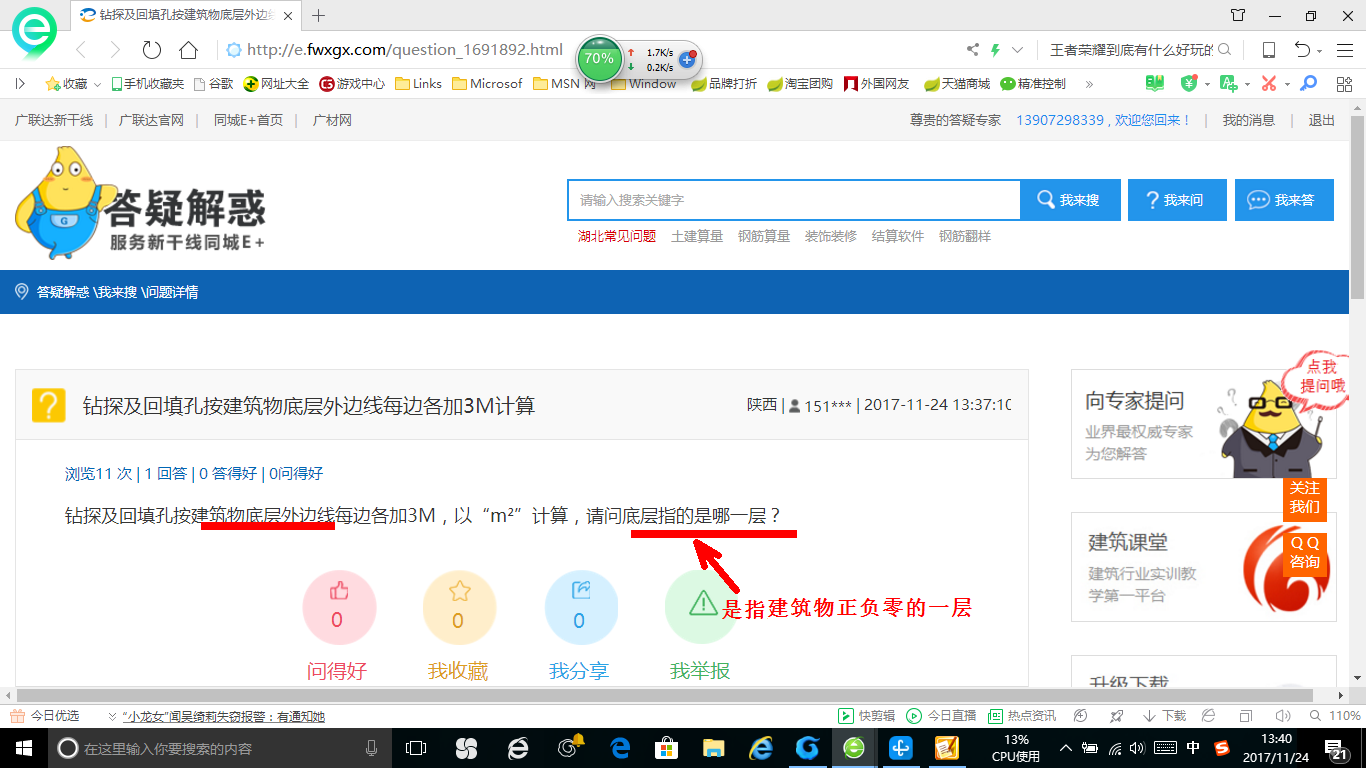Select 装饰装修 category tab
The width and height of the screenshot is (1366, 768).
pos(831,237)
